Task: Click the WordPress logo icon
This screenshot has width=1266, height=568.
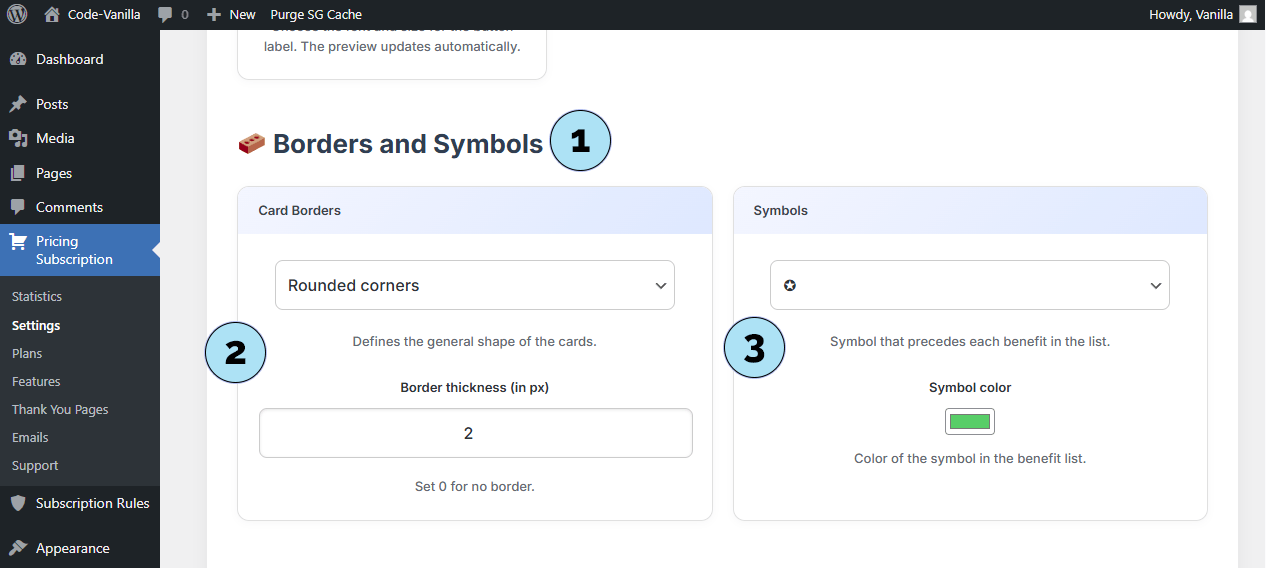Action: pyautogui.click(x=17, y=14)
